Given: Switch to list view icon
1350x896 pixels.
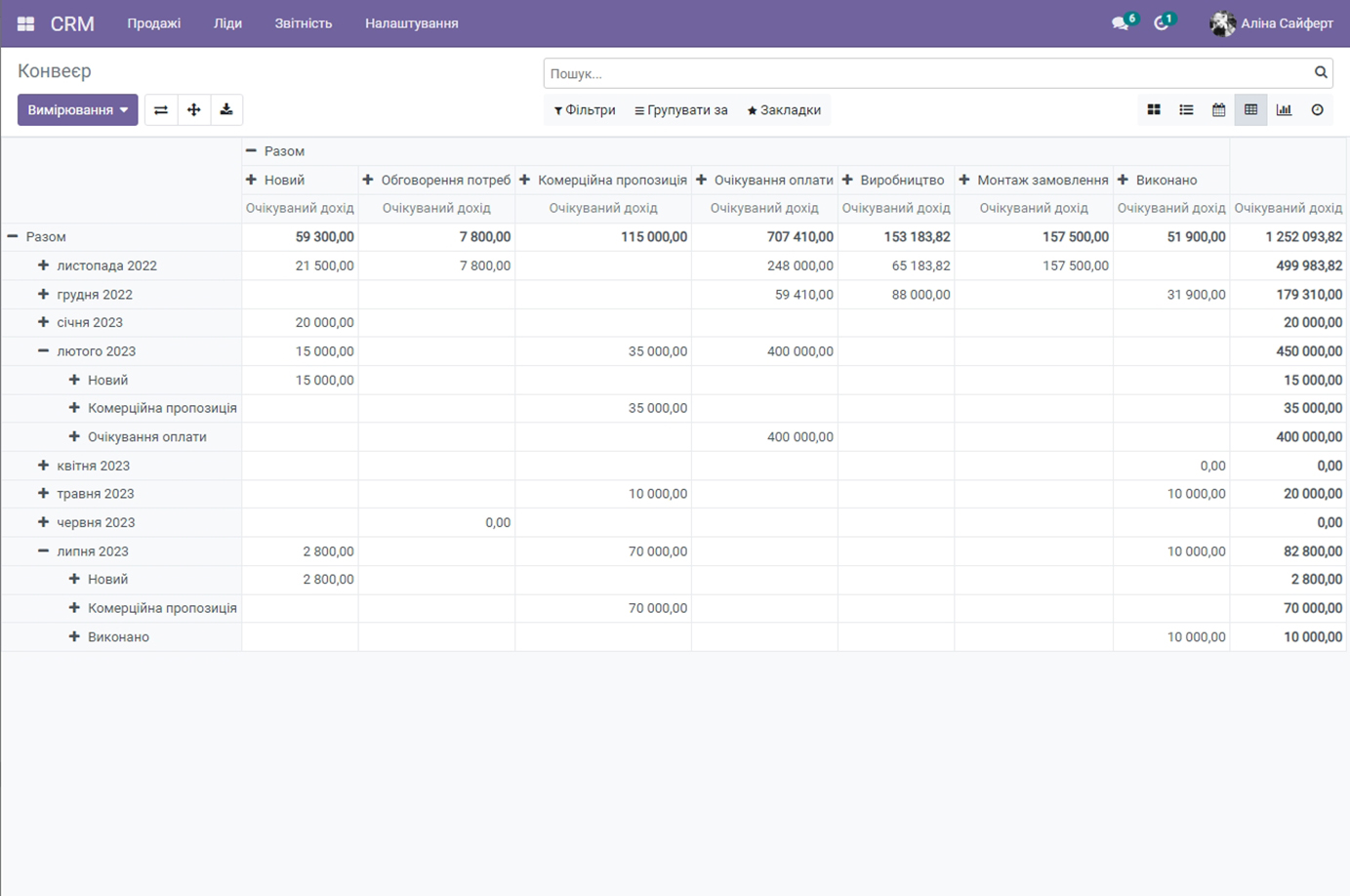Looking at the screenshot, I should pos(1186,110).
